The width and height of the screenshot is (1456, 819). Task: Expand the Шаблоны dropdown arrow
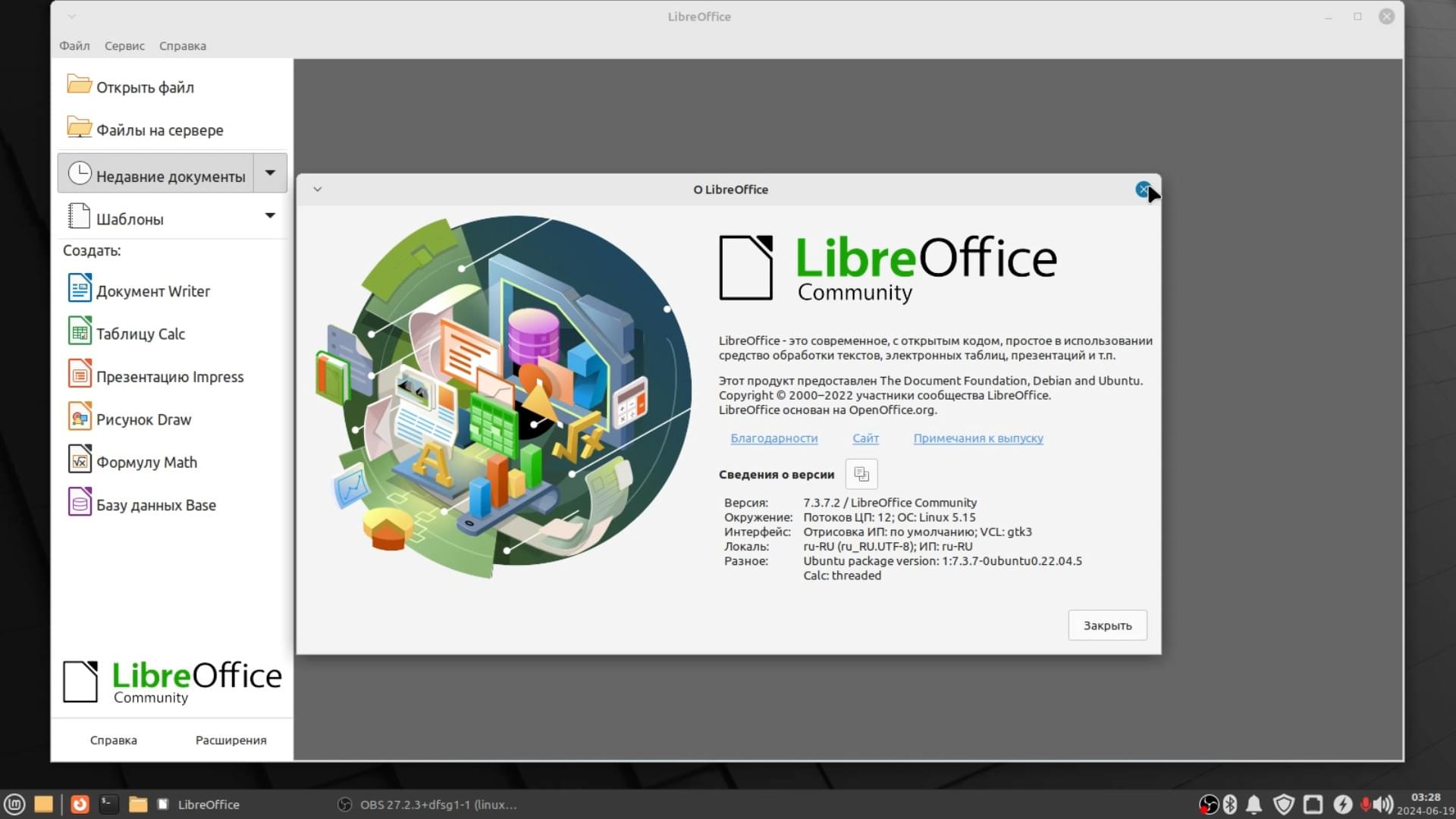(270, 216)
